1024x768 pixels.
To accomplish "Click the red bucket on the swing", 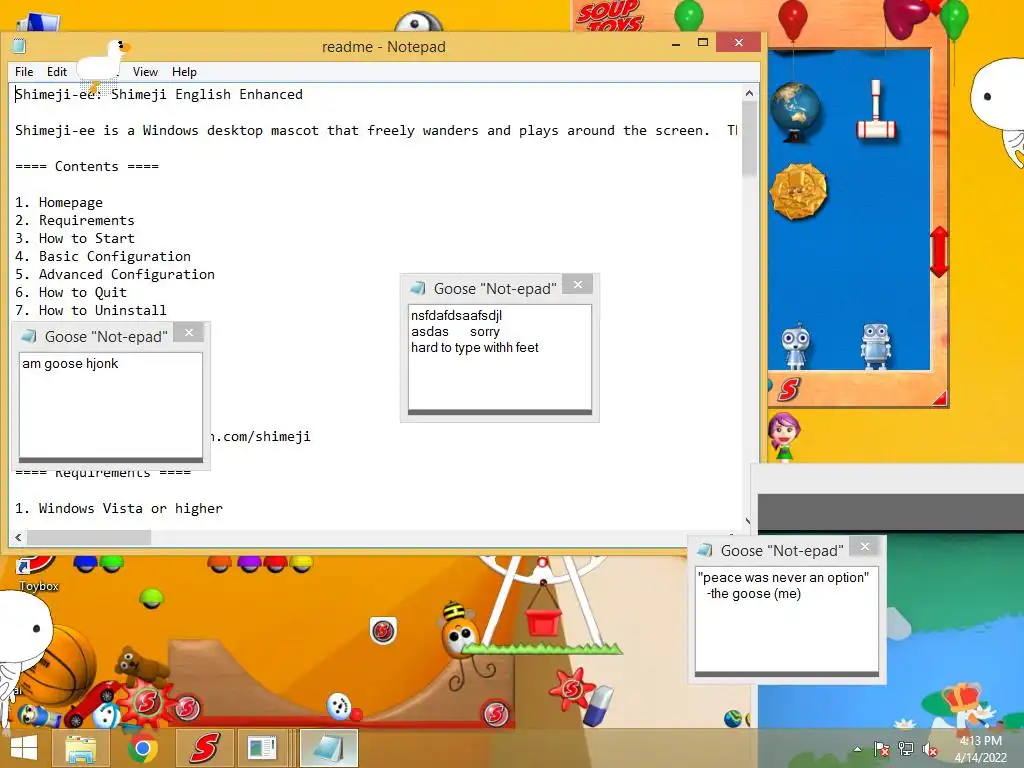I will pos(543,621).
